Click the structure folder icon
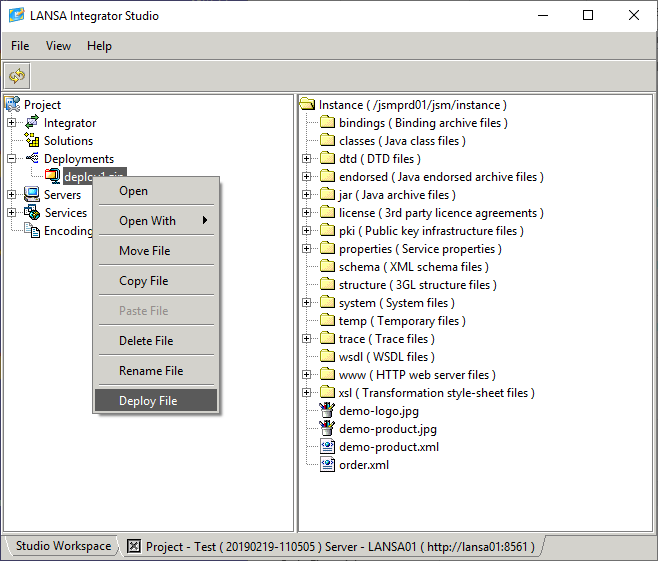 (x=327, y=284)
